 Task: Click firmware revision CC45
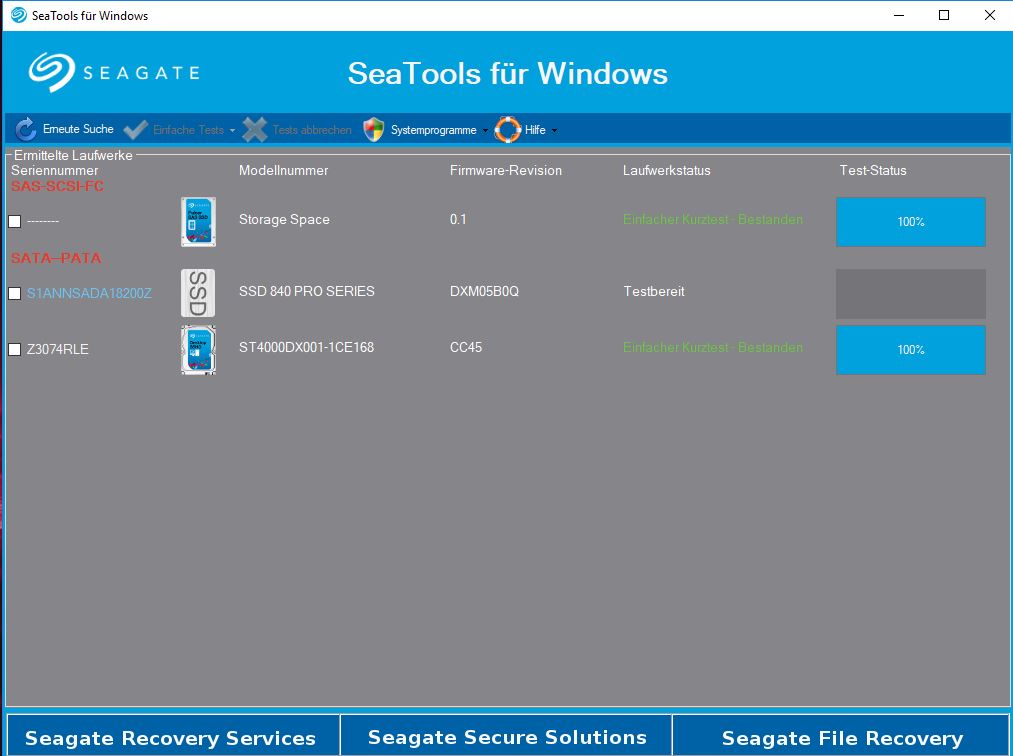coord(466,348)
